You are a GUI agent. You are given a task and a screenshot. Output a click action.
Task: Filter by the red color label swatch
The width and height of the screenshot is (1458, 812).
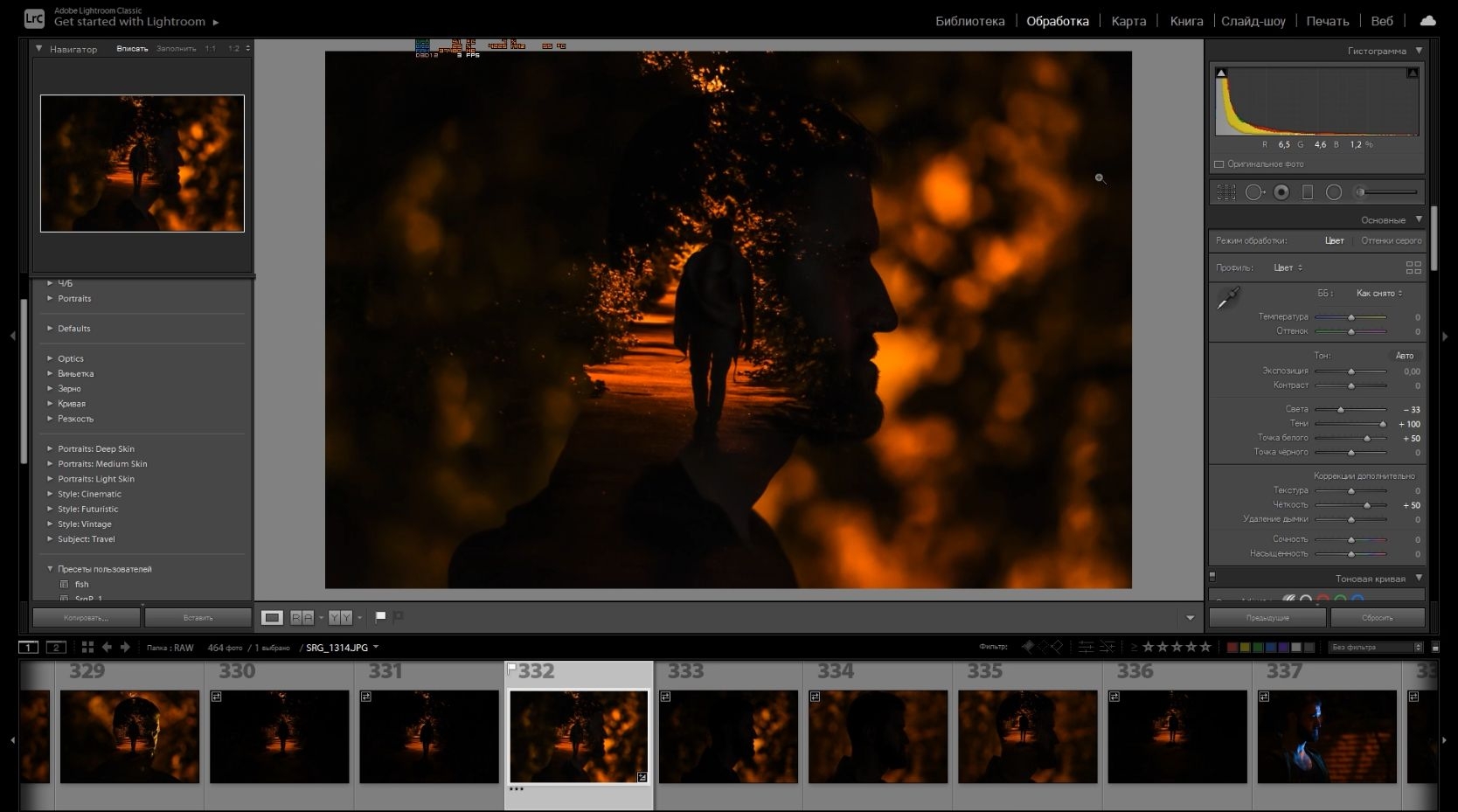pos(1232,648)
